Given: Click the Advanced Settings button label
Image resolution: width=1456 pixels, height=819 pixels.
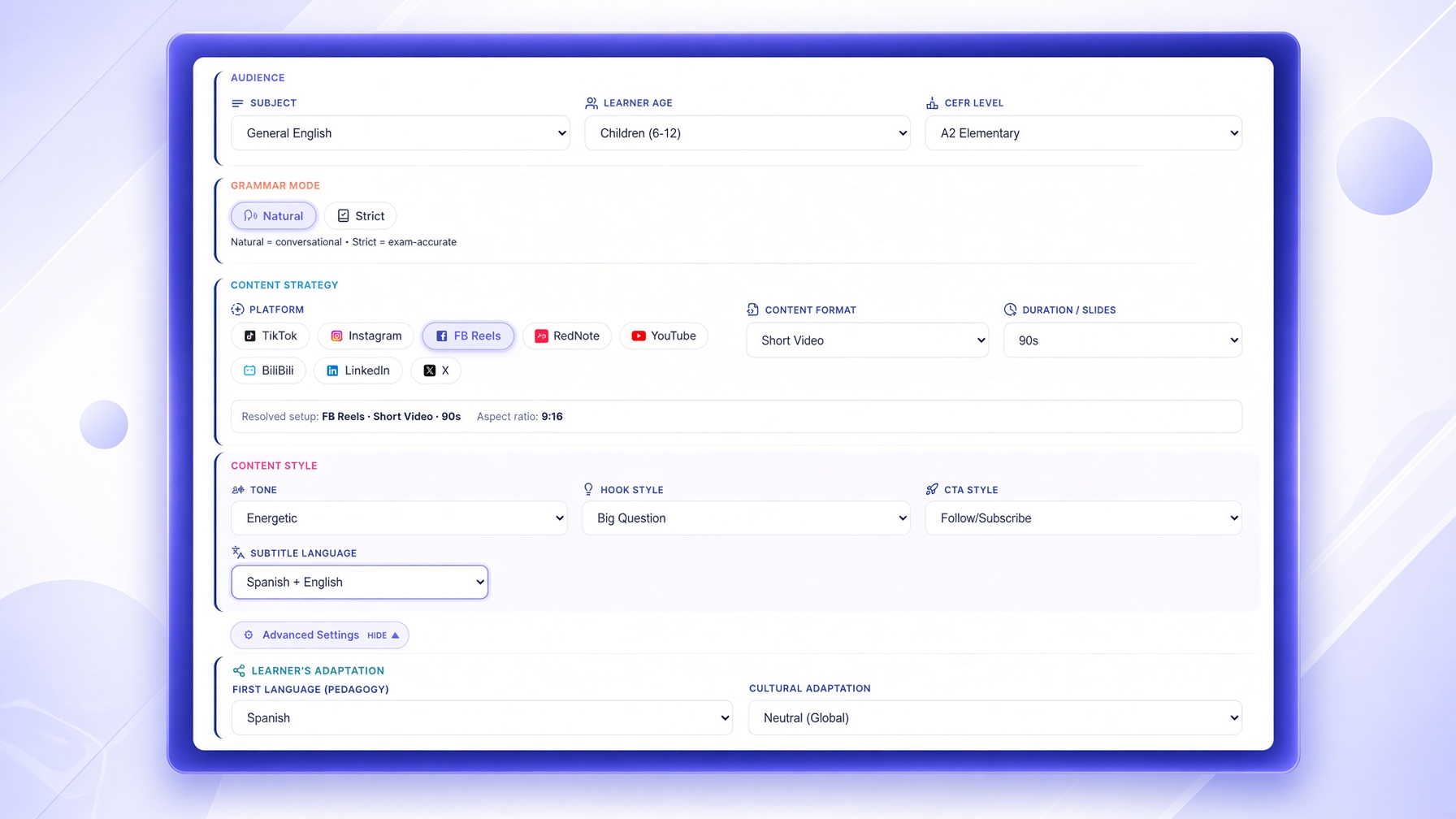Looking at the screenshot, I should point(310,635).
